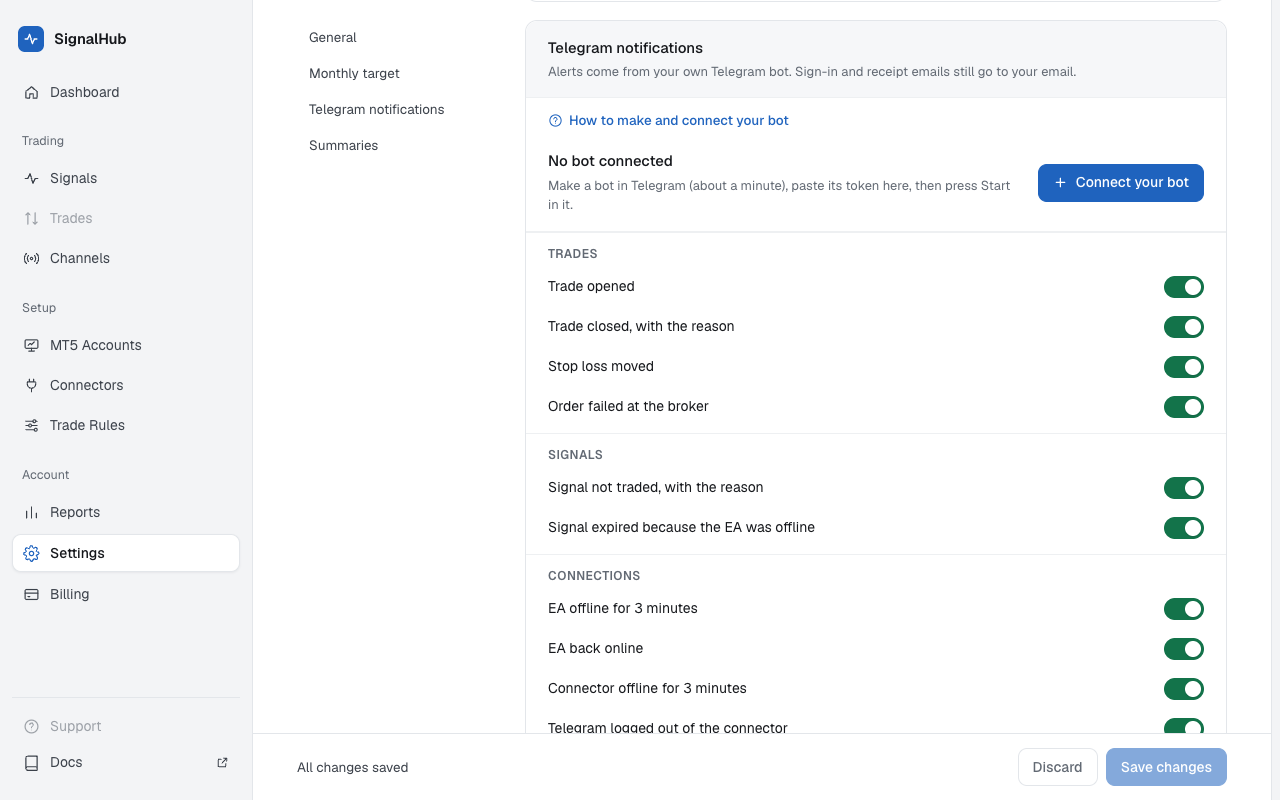Open the Channels page
This screenshot has height=800, width=1280.
126,258
